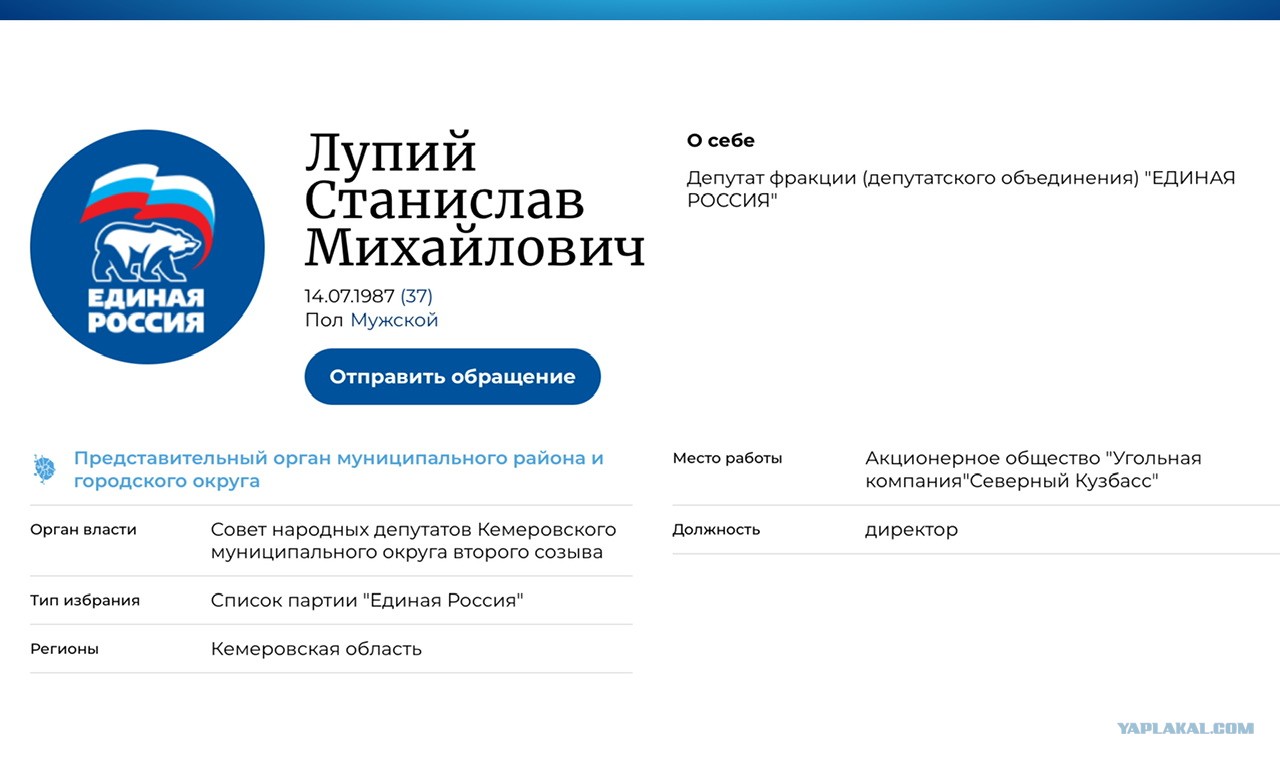
Task: Select the Кемеровская область value
Action: coord(316,649)
